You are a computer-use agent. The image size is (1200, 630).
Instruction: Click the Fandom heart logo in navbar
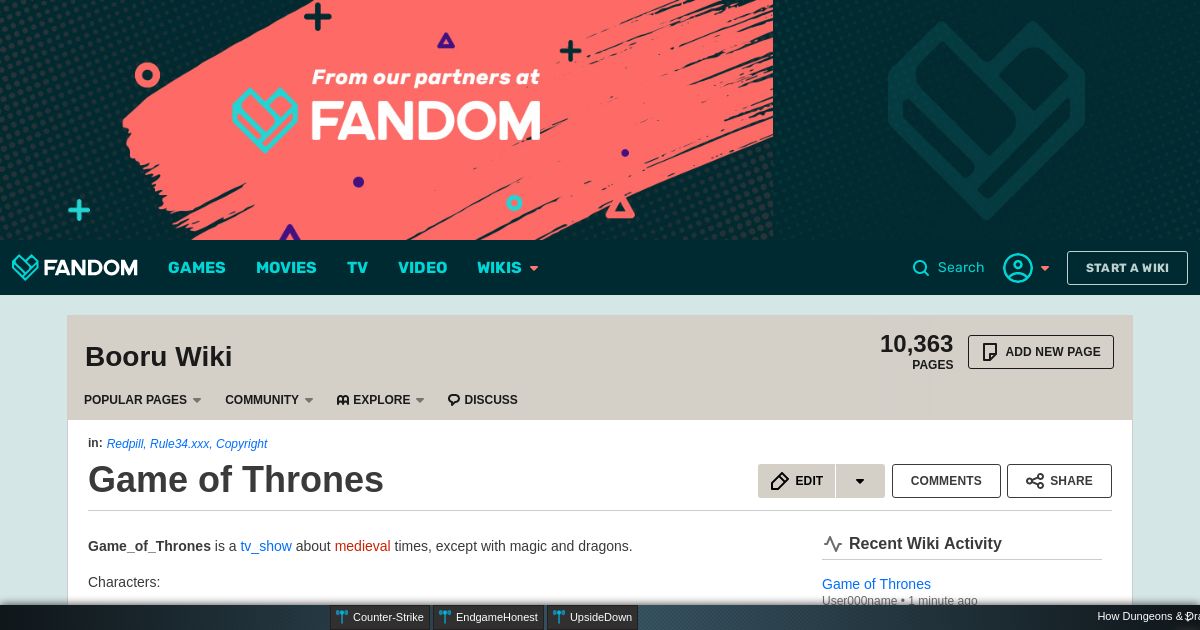pyautogui.click(x=25, y=267)
